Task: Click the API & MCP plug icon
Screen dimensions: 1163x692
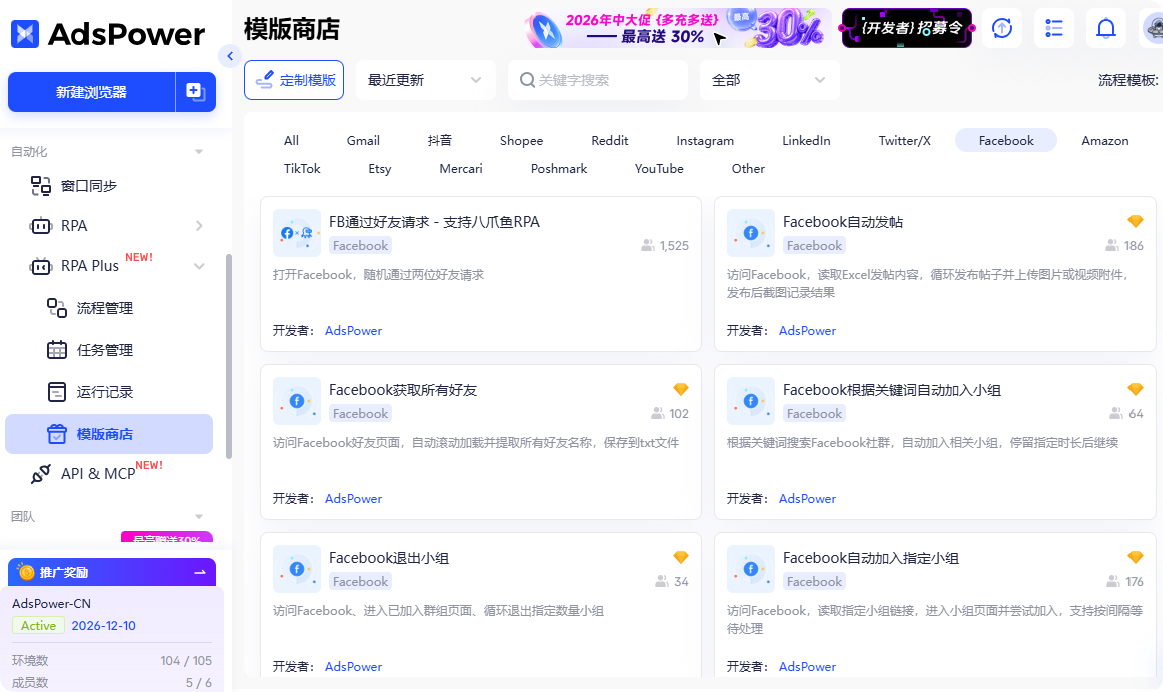Action: (40, 473)
